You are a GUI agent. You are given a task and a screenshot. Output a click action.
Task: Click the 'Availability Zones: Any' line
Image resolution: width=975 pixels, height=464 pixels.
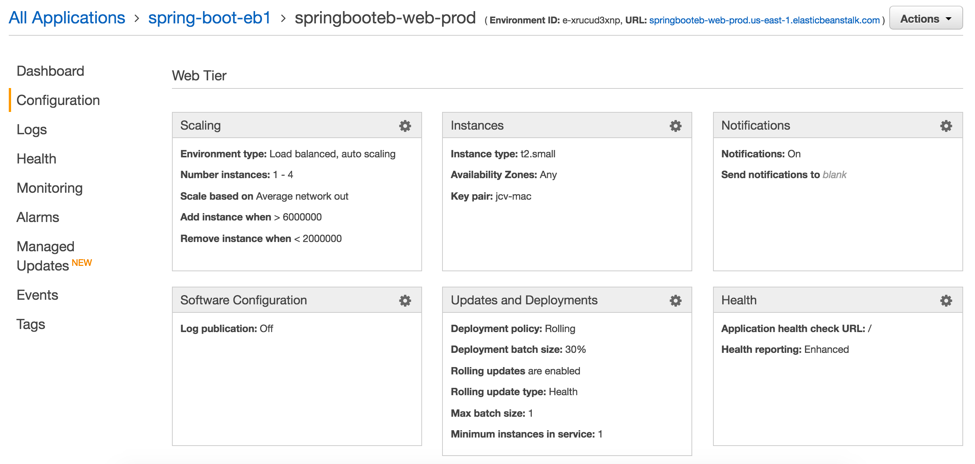point(504,175)
